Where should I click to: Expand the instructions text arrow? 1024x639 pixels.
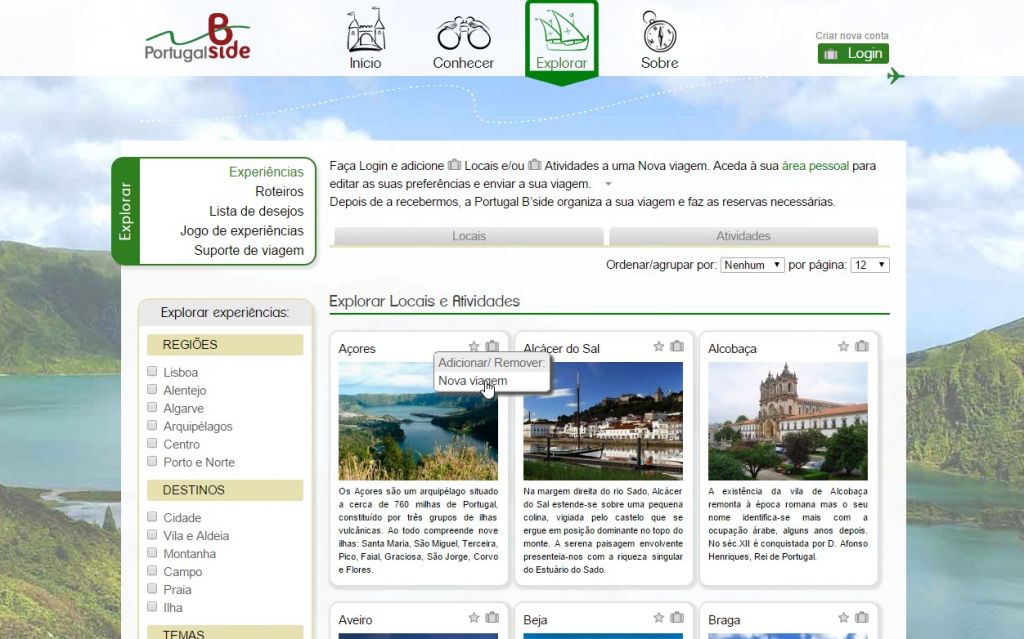click(x=607, y=185)
